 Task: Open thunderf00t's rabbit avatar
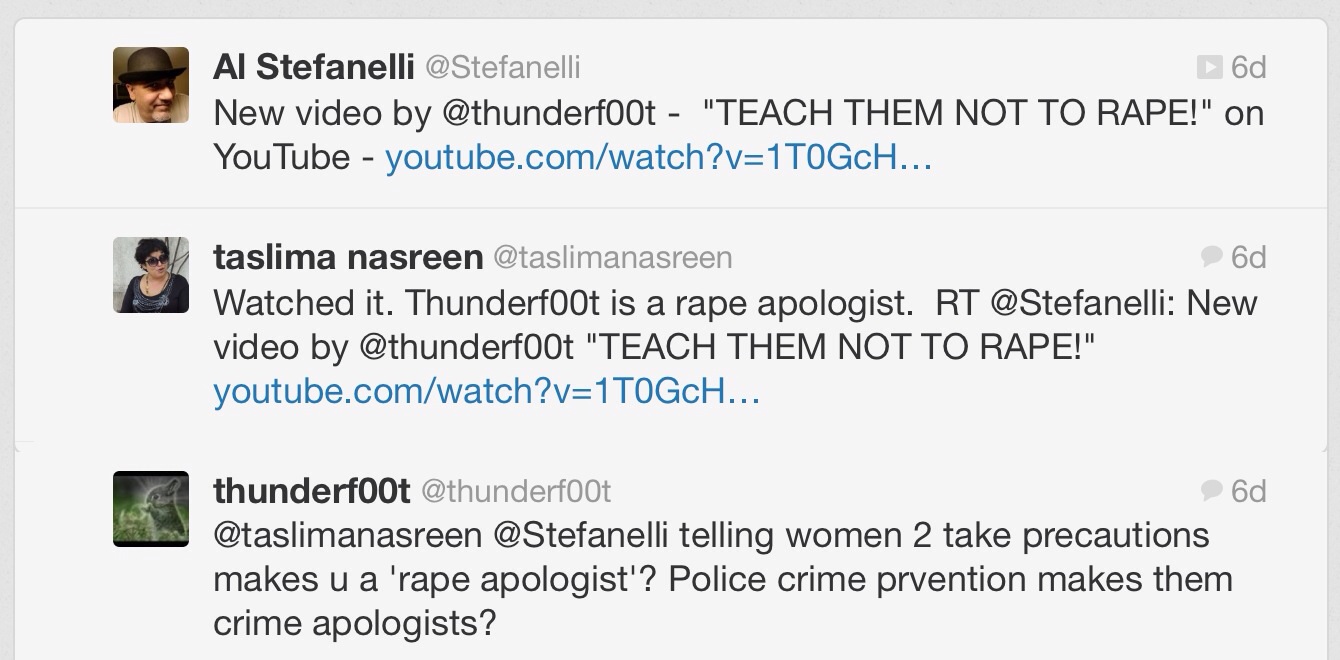[x=151, y=508]
